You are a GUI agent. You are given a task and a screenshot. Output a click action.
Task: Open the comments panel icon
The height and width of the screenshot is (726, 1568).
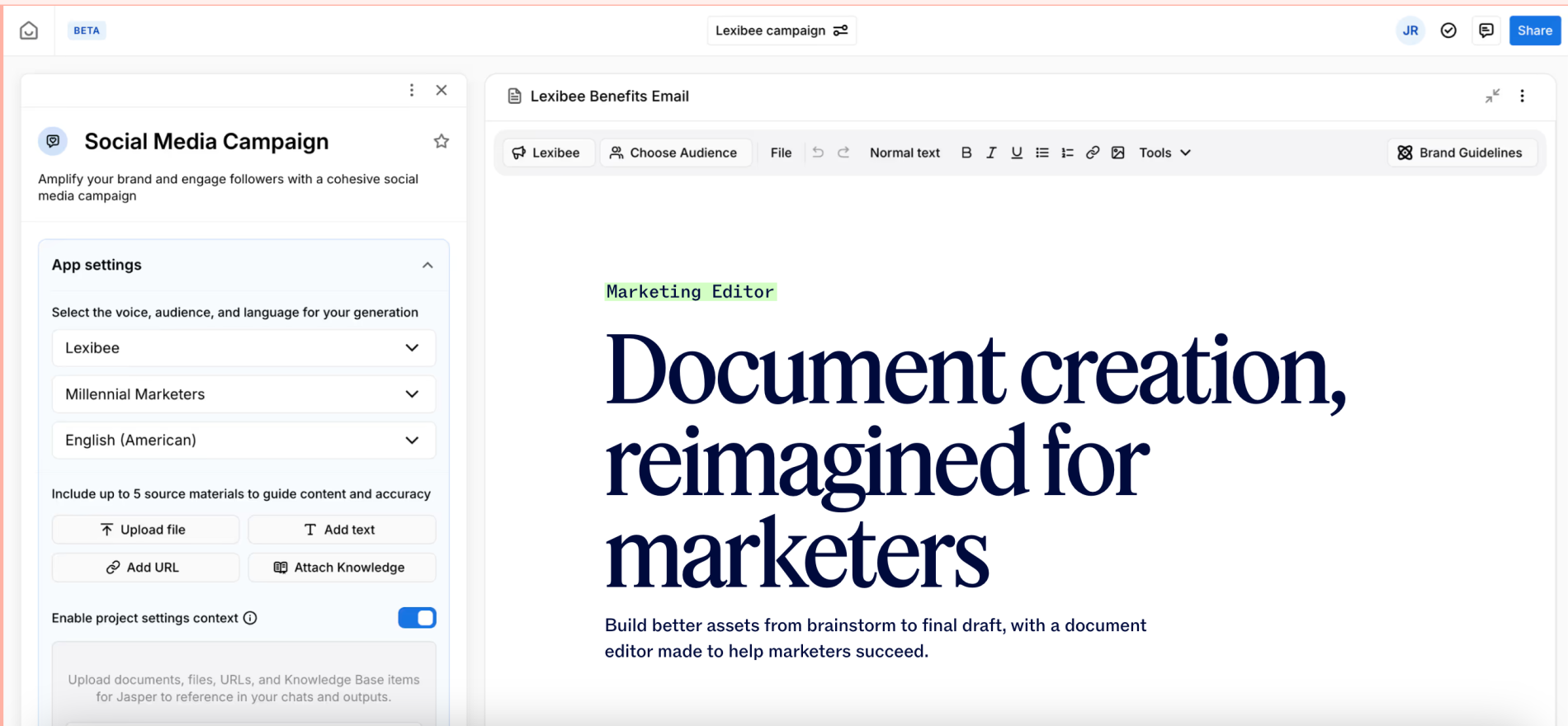1486,31
